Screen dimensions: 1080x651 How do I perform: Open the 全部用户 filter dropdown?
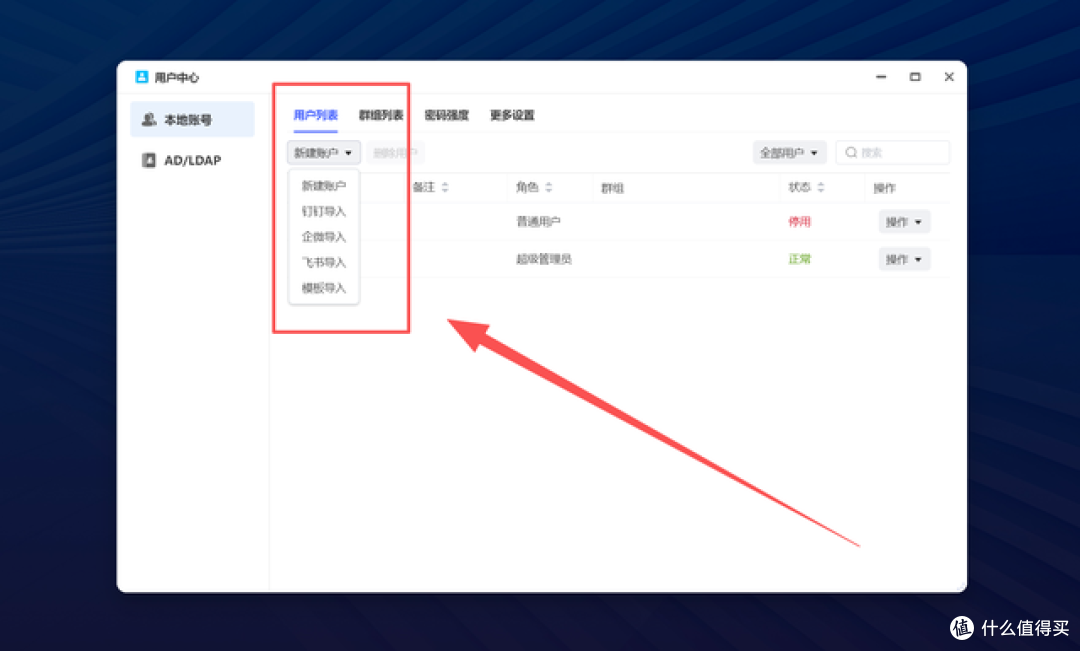[789, 153]
